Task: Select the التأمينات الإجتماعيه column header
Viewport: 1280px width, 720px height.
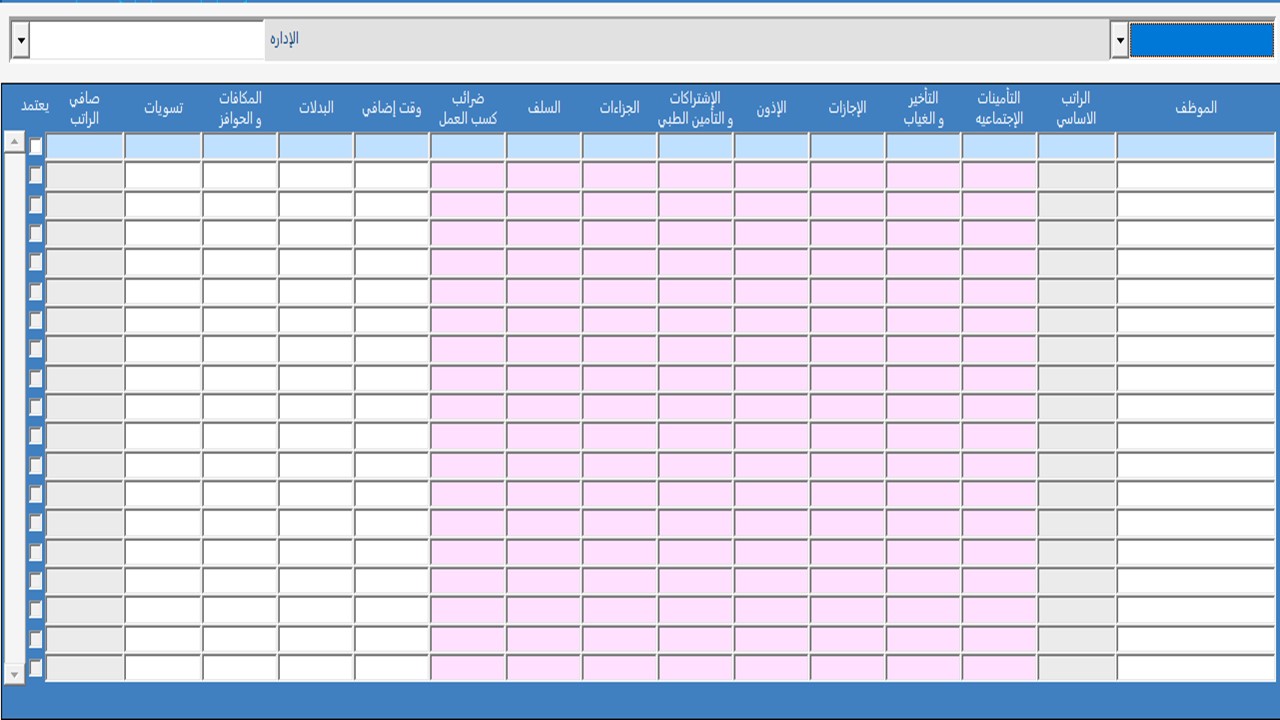Action: (x=999, y=108)
